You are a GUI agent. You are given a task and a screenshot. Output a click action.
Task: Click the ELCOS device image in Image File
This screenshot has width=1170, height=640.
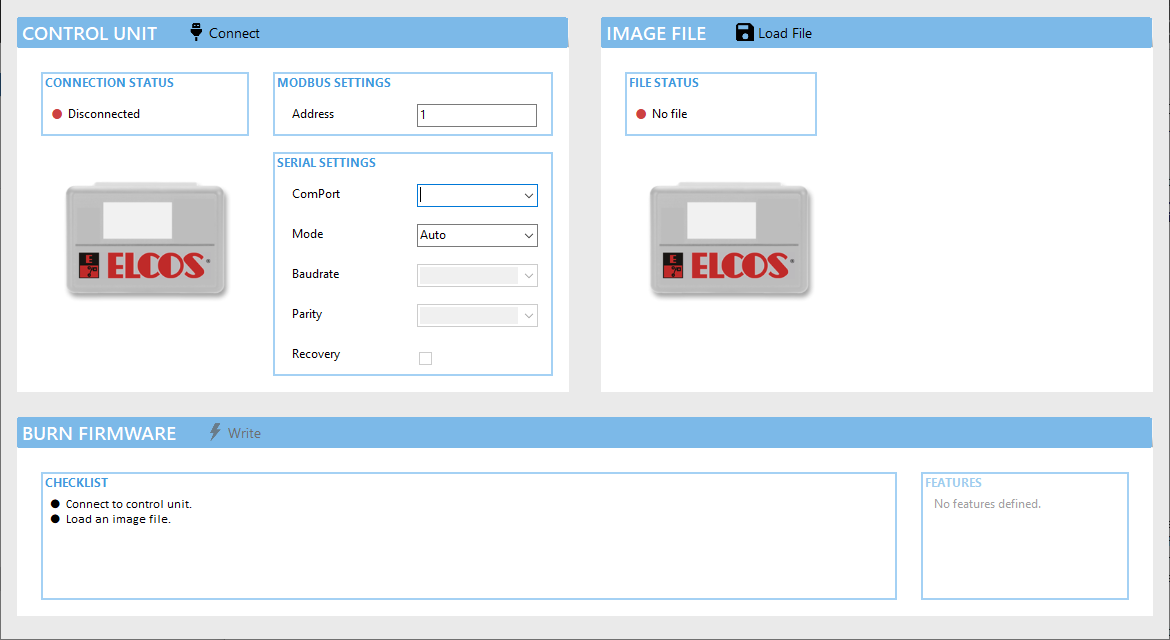coord(730,240)
